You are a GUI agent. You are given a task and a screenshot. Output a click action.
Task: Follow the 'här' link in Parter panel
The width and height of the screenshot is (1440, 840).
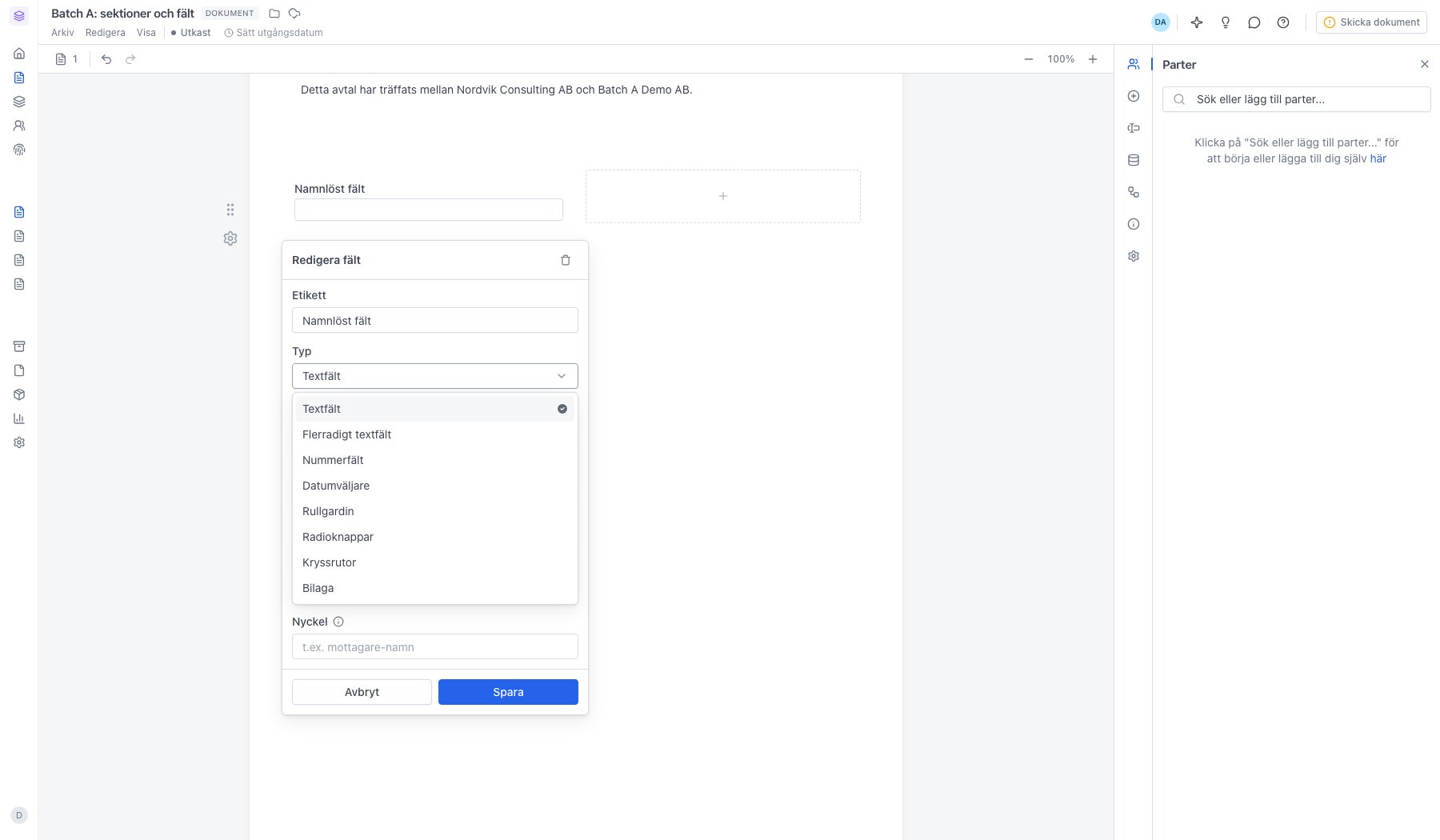coord(1378,158)
